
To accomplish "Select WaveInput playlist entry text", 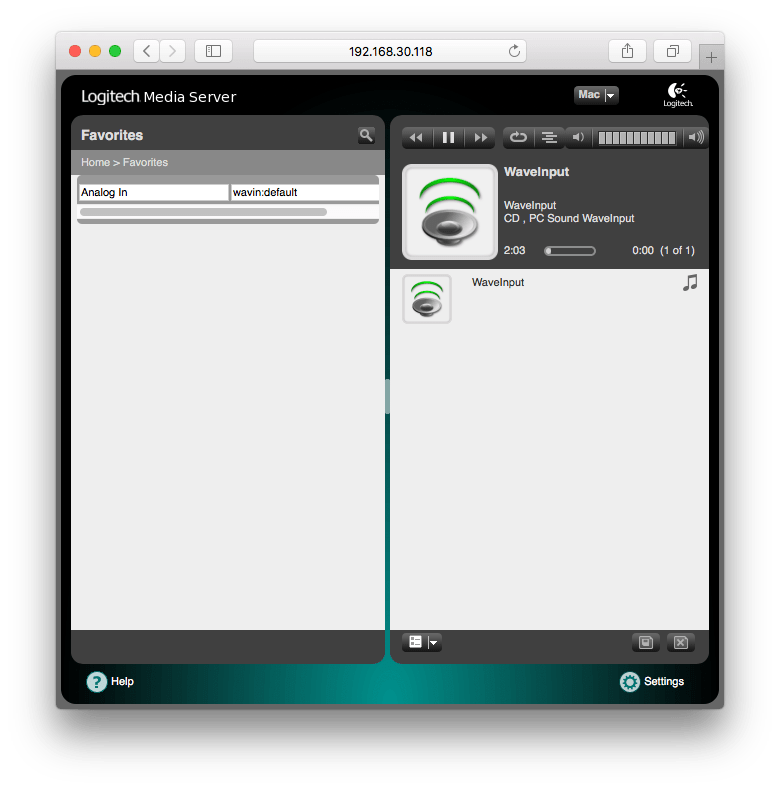I will pos(498,282).
